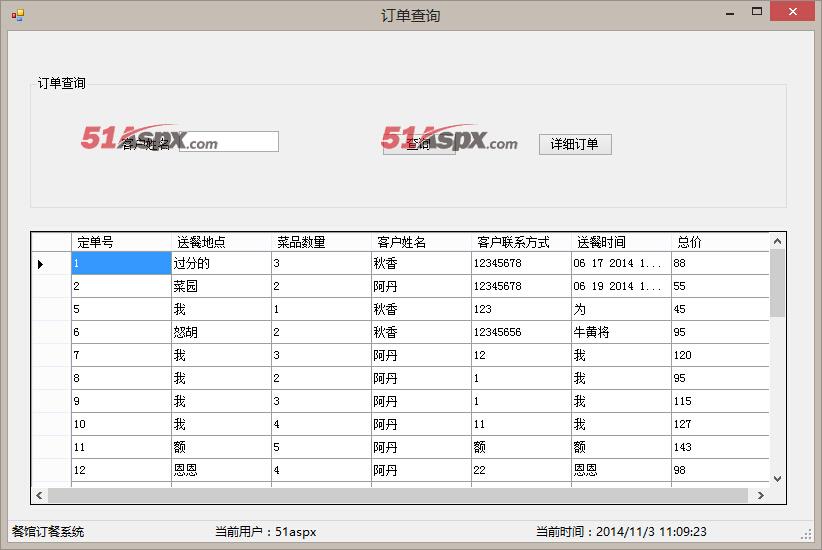Click the vertical scrollbar up arrow
This screenshot has height=550, width=822.
pos(777,241)
